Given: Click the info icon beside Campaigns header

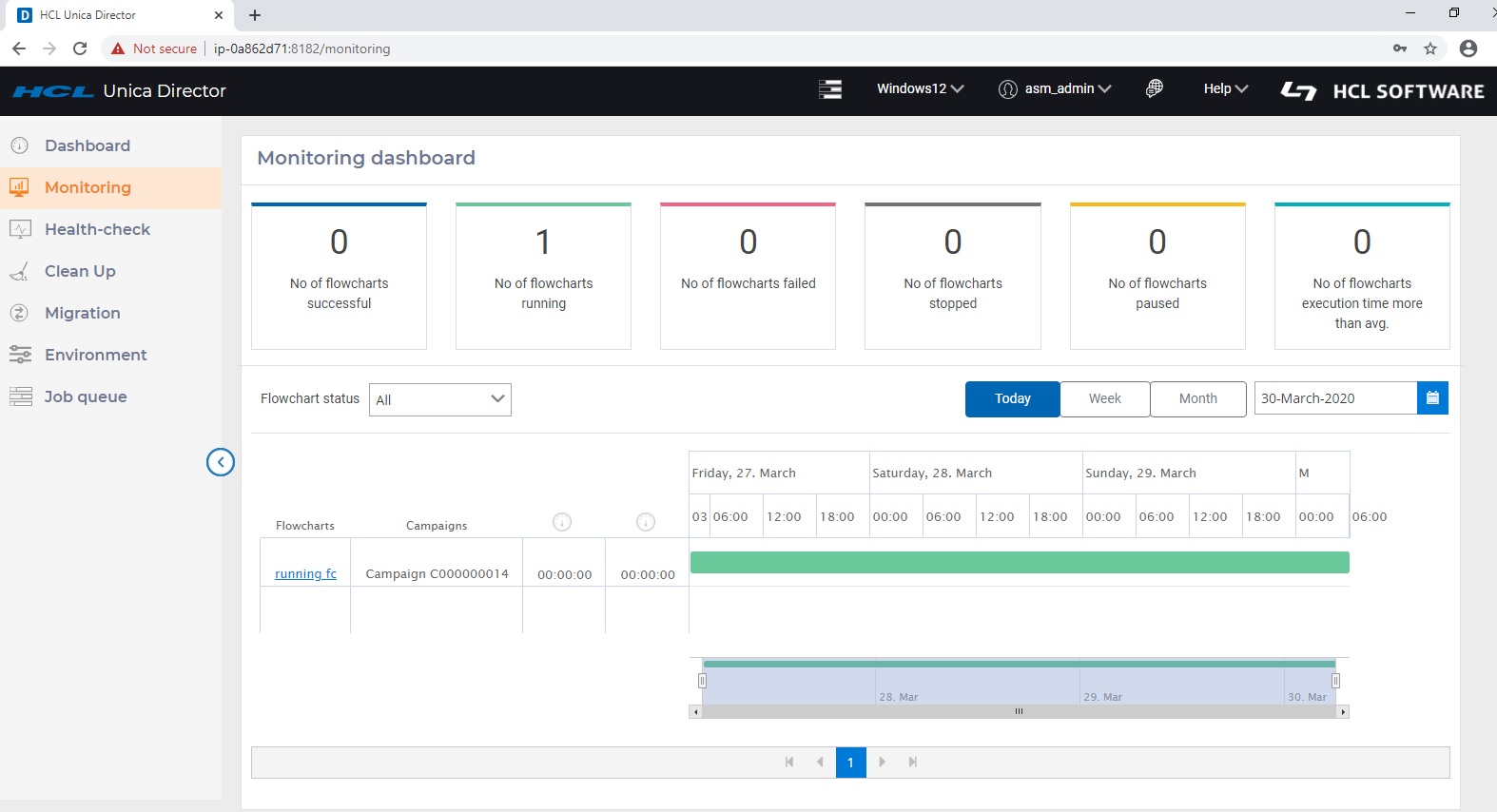Looking at the screenshot, I should (x=562, y=522).
